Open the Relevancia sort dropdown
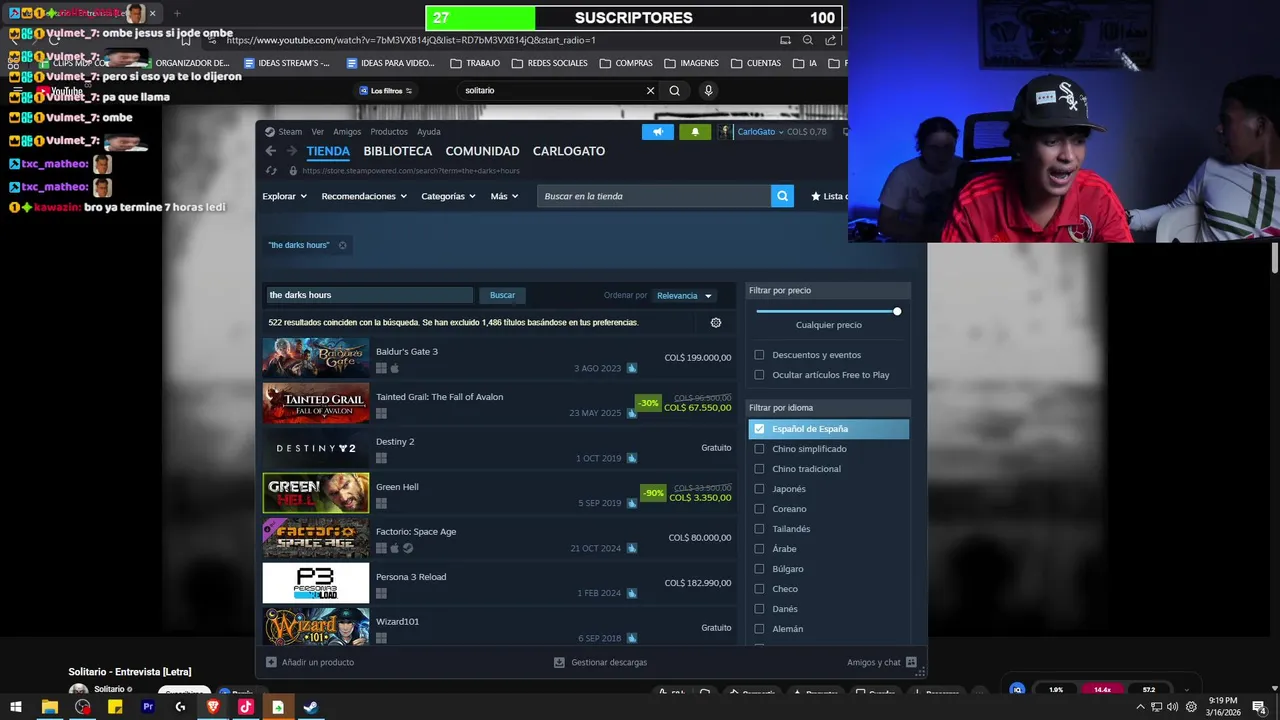 coord(684,296)
